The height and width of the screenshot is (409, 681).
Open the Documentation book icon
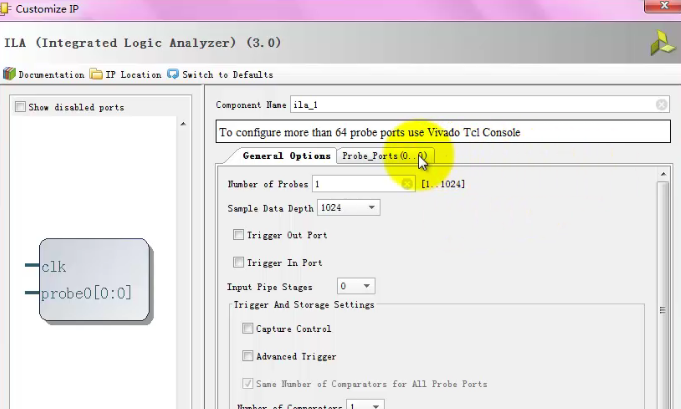[9, 74]
